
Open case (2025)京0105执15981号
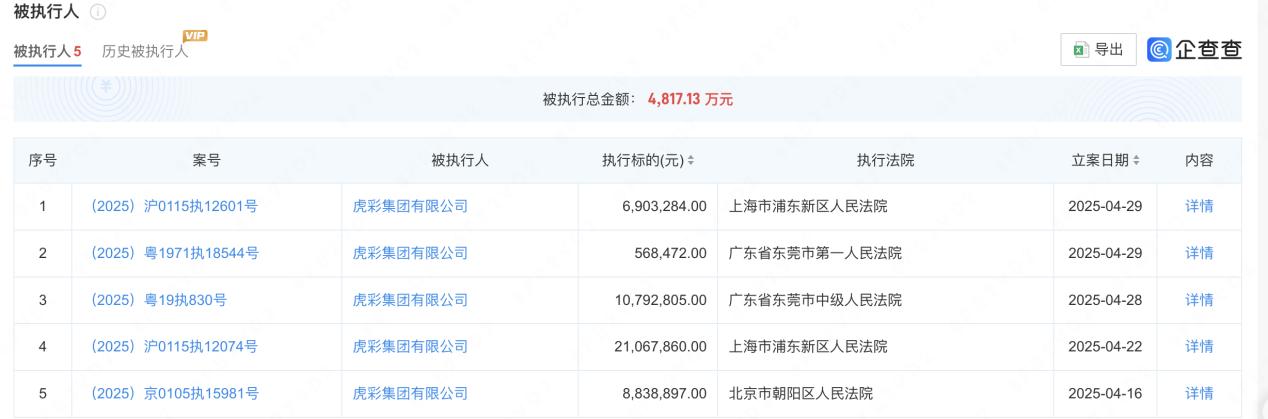click(x=175, y=394)
